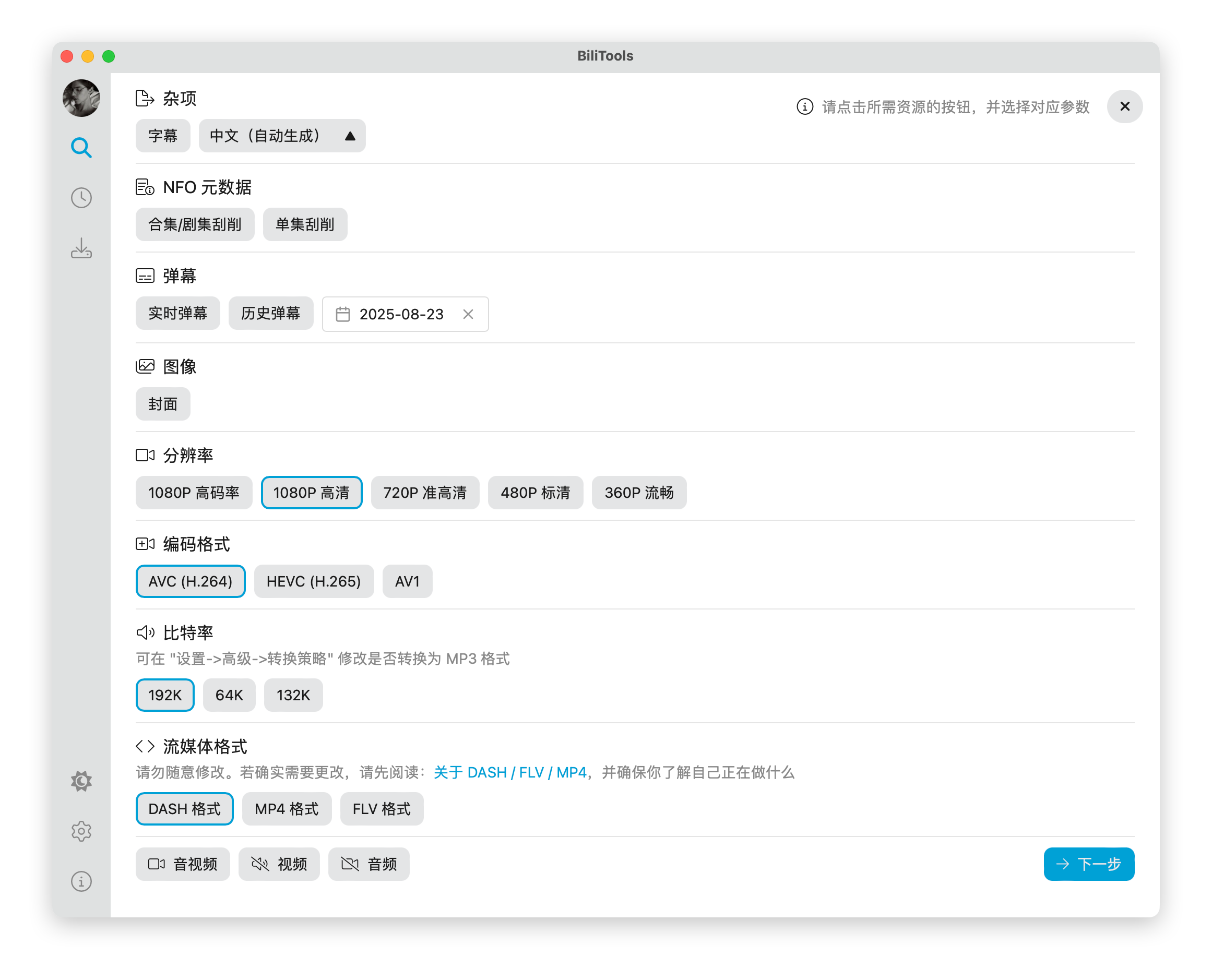Click the 杂项 section icon
This screenshot has height=980, width=1212.
tap(145, 99)
